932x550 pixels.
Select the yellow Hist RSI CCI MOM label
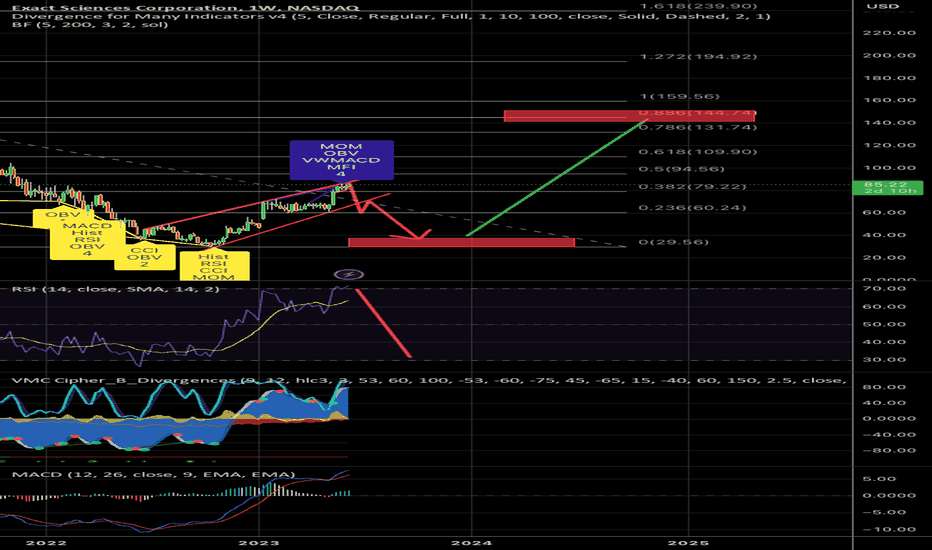pyautogui.click(x=214, y=266)
